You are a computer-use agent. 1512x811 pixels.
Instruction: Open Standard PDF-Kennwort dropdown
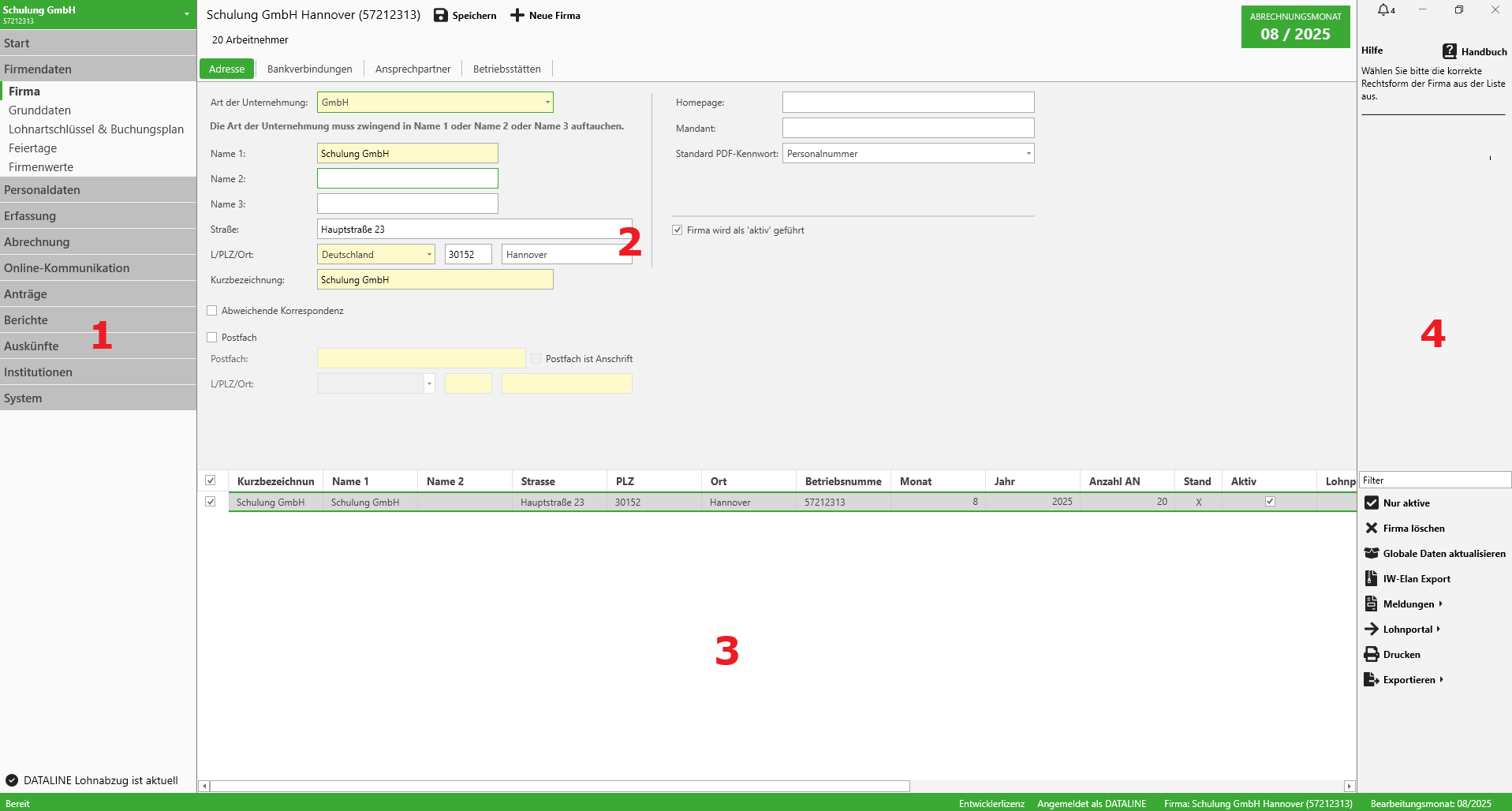point(1029,154)
